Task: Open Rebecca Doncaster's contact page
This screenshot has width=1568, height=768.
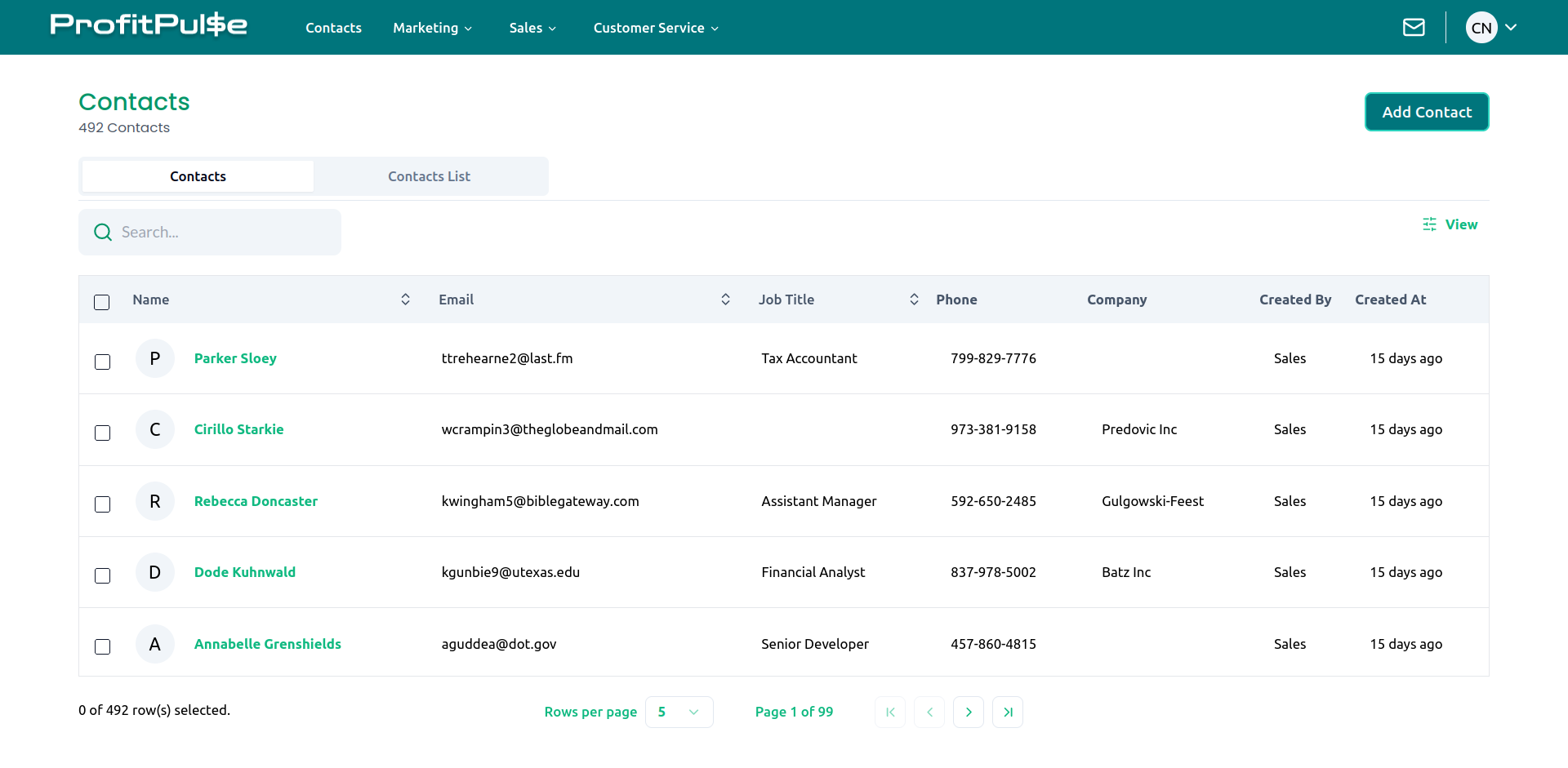Action: click(x=256, y=501)
